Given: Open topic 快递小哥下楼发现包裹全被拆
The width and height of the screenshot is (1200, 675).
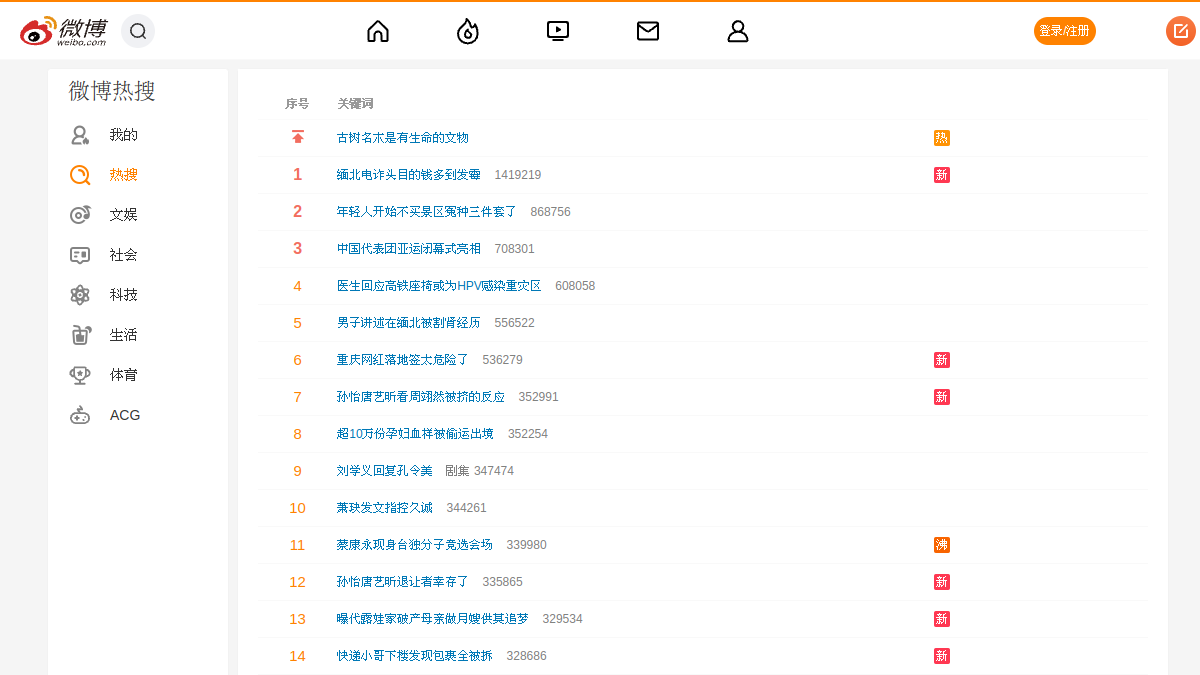Looking at the screenshot, I should tap(415, 656).
